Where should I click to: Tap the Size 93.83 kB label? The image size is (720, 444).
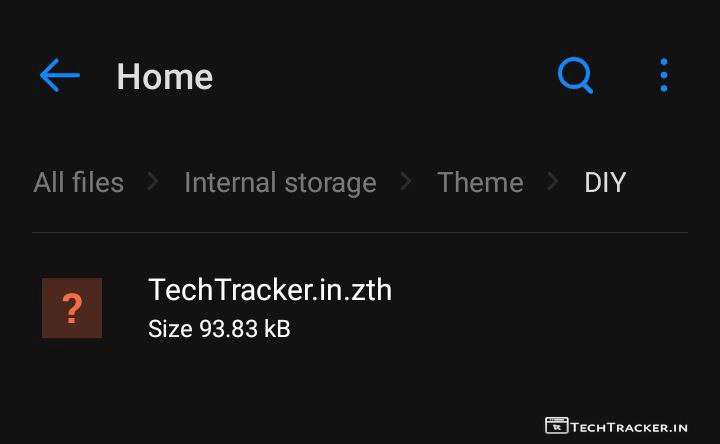(x=219, y=329)
